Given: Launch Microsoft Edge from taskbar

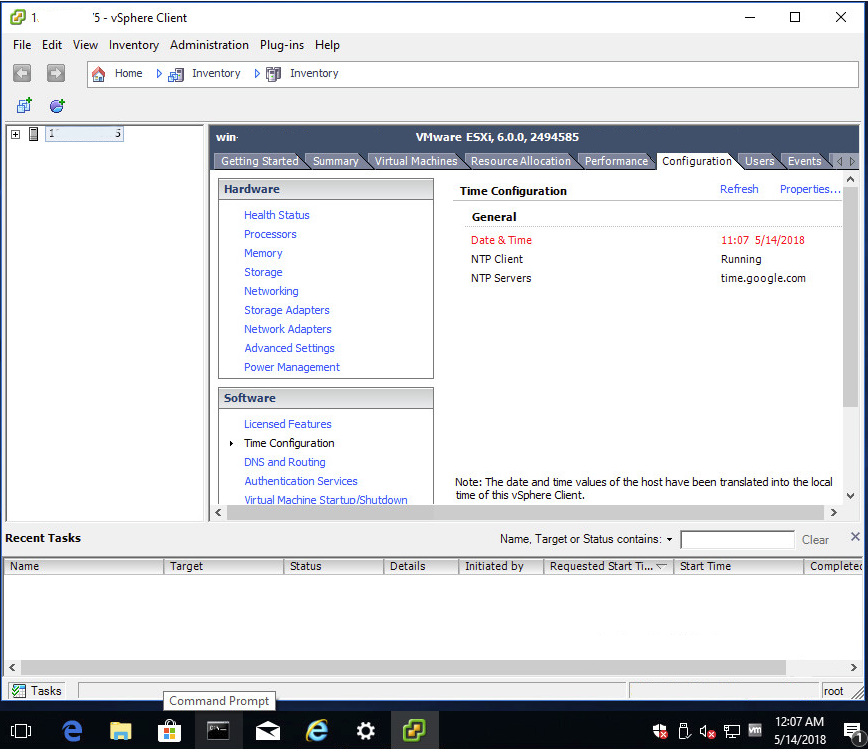Looking at the screenshot, I should (72, 731).
